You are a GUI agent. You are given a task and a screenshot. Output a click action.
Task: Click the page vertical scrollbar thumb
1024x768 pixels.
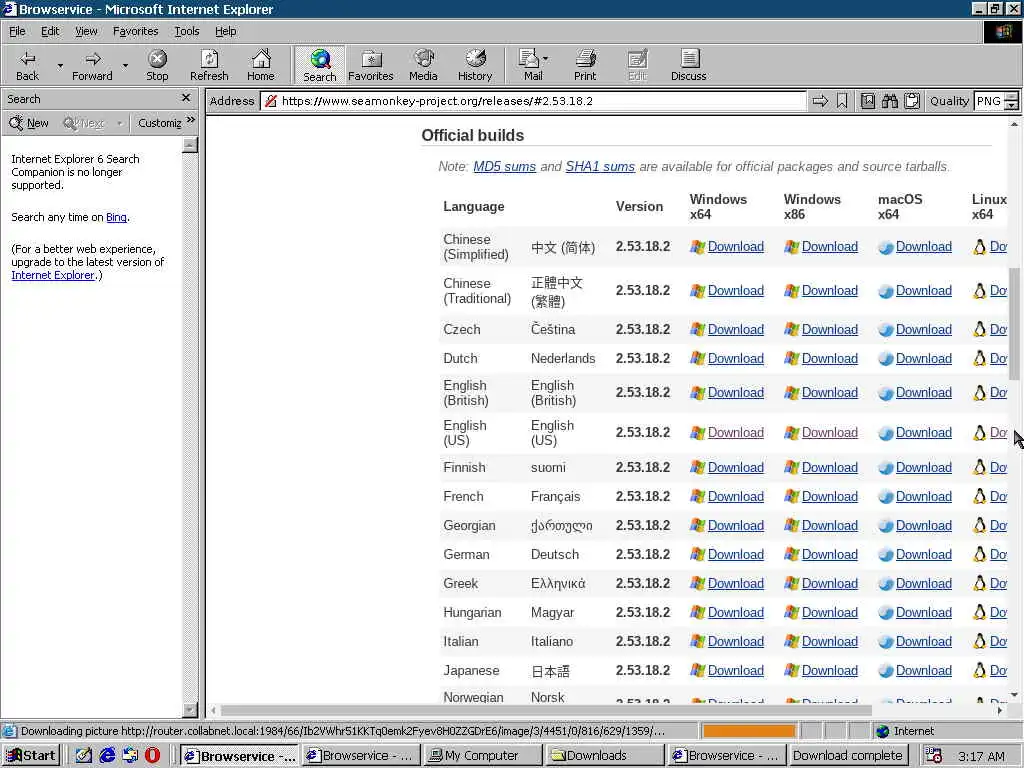click(1014, 323)
